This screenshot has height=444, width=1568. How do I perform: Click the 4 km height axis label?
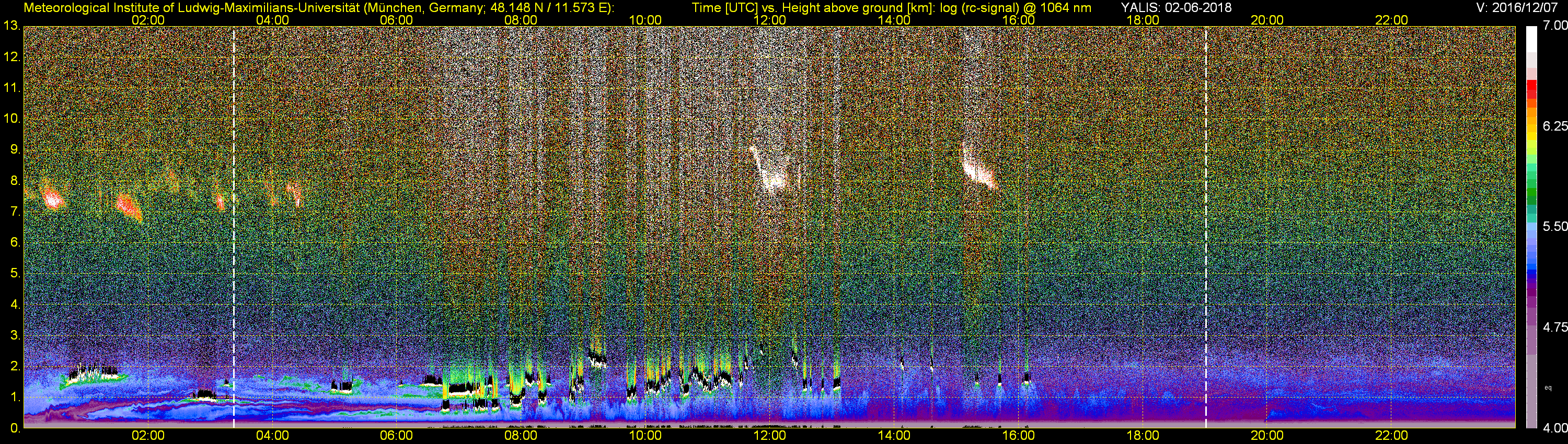click(x=15, y=305)
